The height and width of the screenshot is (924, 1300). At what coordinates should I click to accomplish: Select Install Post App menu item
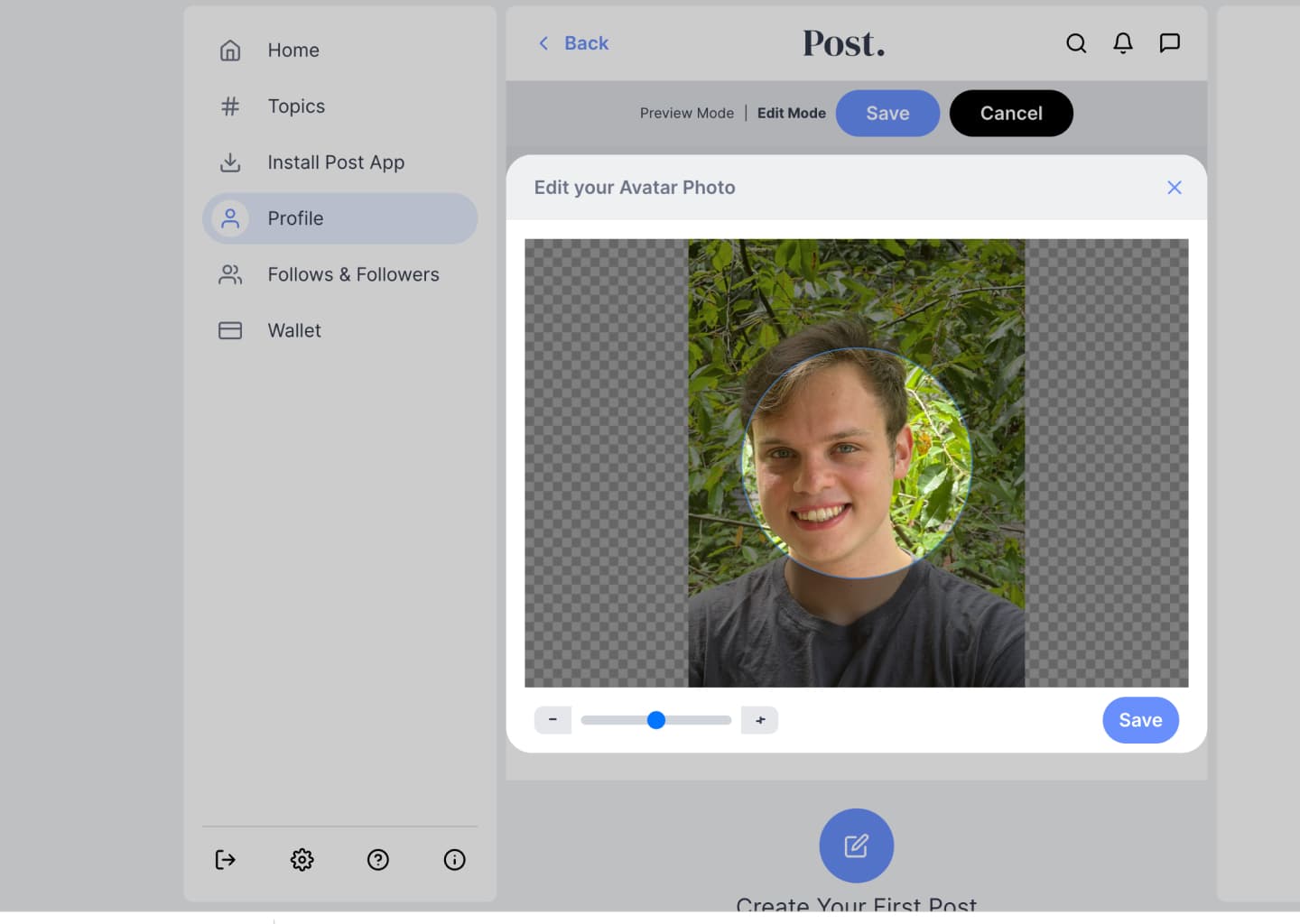[x=335, y=162]
